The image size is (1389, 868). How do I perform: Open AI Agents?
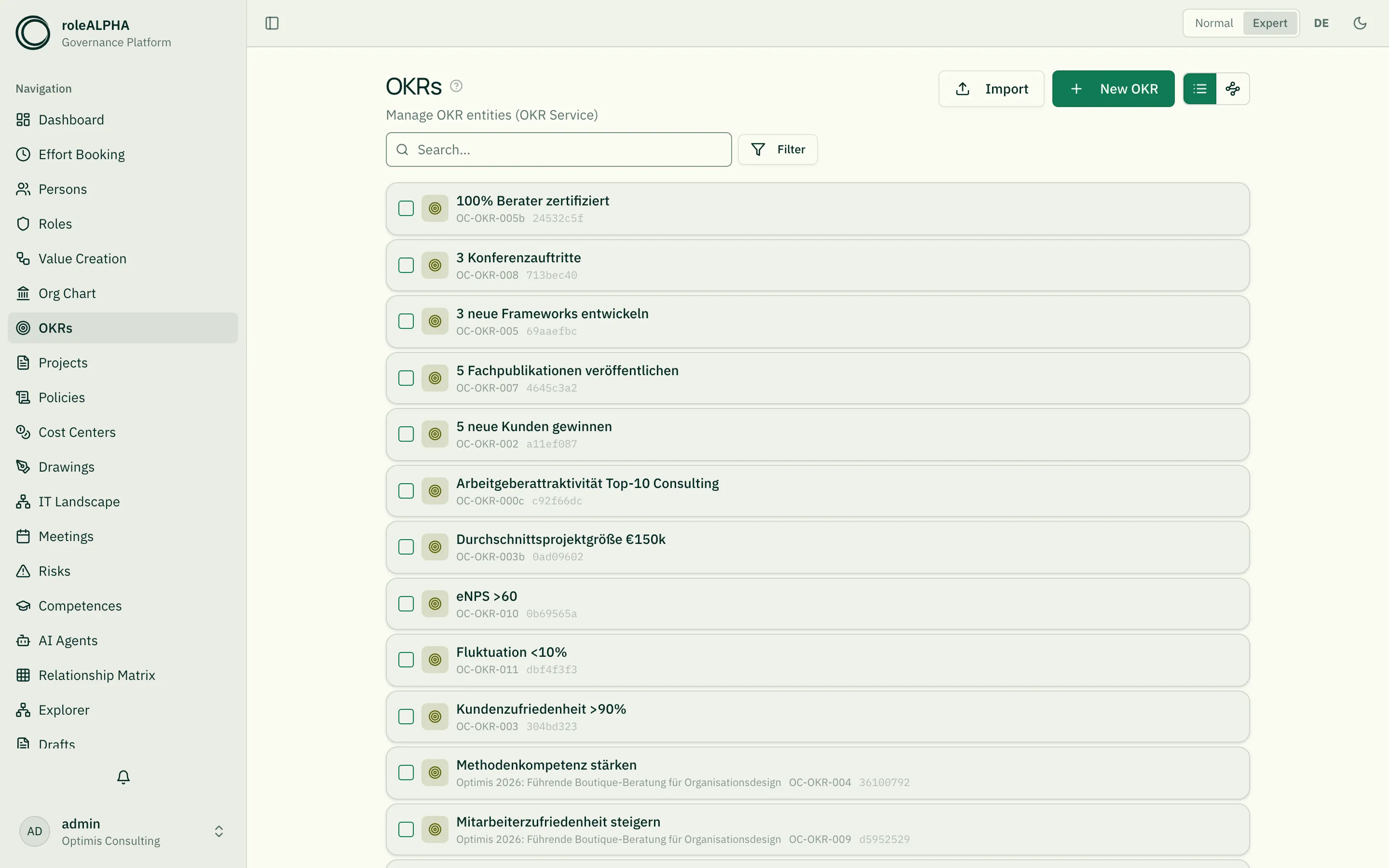tap(123, 641)
